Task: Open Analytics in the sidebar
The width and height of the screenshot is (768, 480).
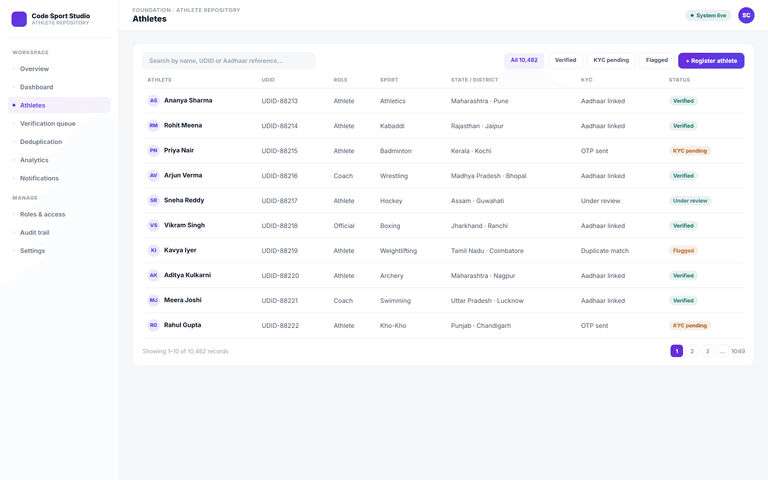Action: click(59, 160)
